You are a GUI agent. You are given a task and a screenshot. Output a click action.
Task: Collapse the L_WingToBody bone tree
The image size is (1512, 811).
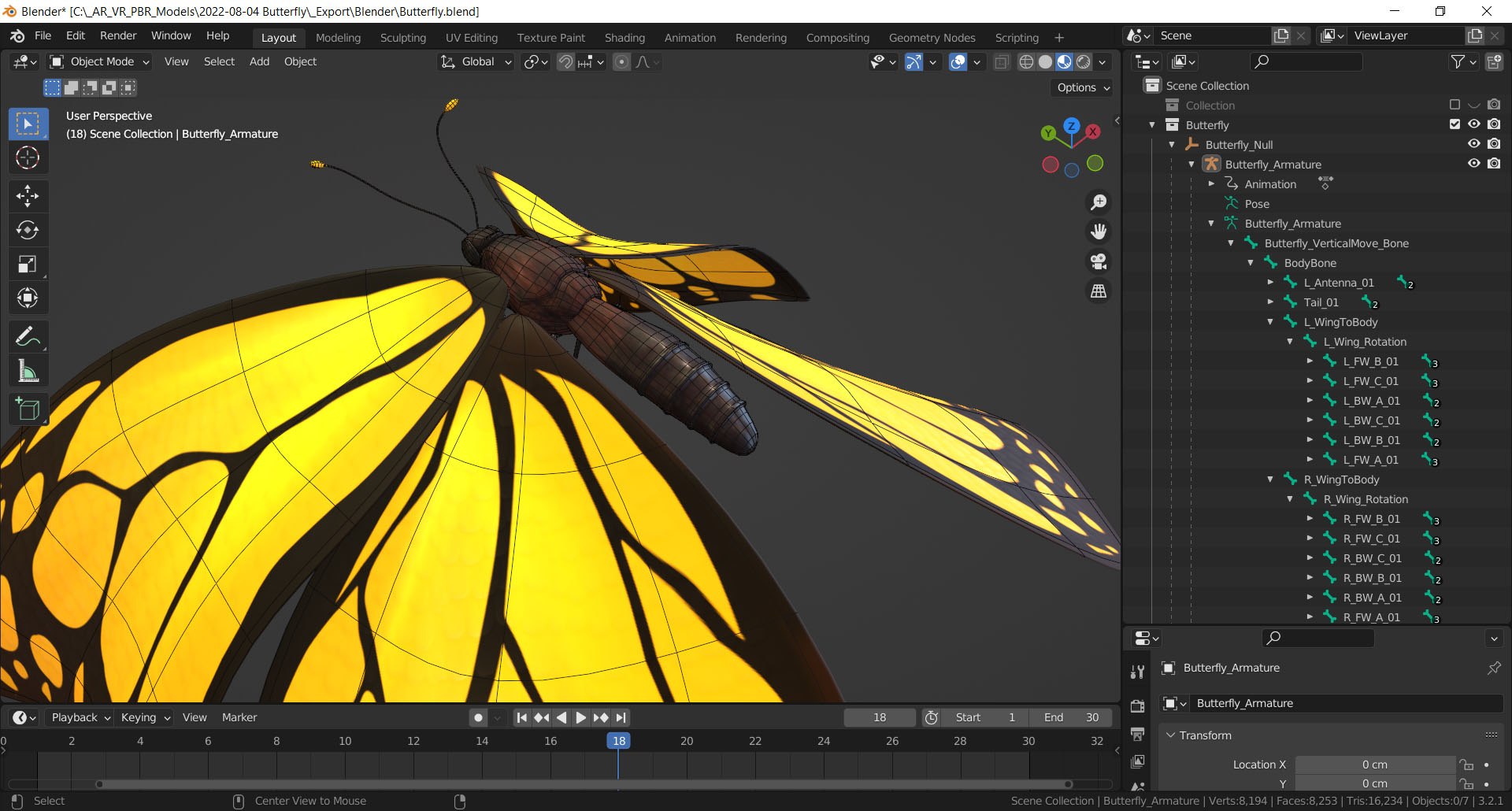pos(1270,322)
